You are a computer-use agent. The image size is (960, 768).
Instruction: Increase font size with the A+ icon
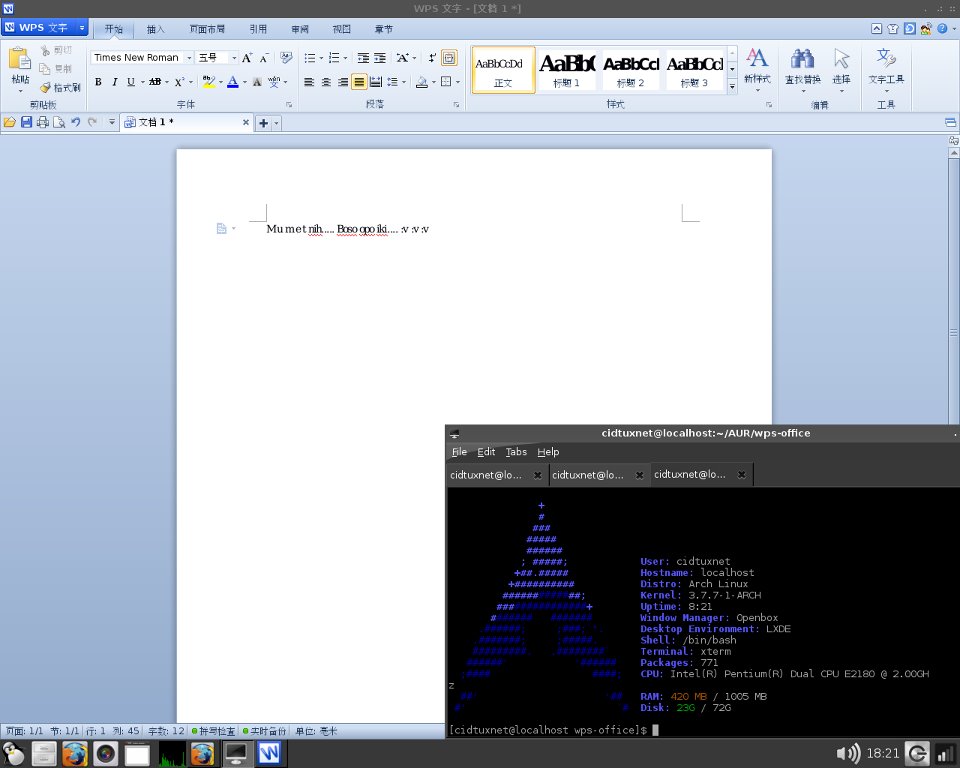click(247, 58)
